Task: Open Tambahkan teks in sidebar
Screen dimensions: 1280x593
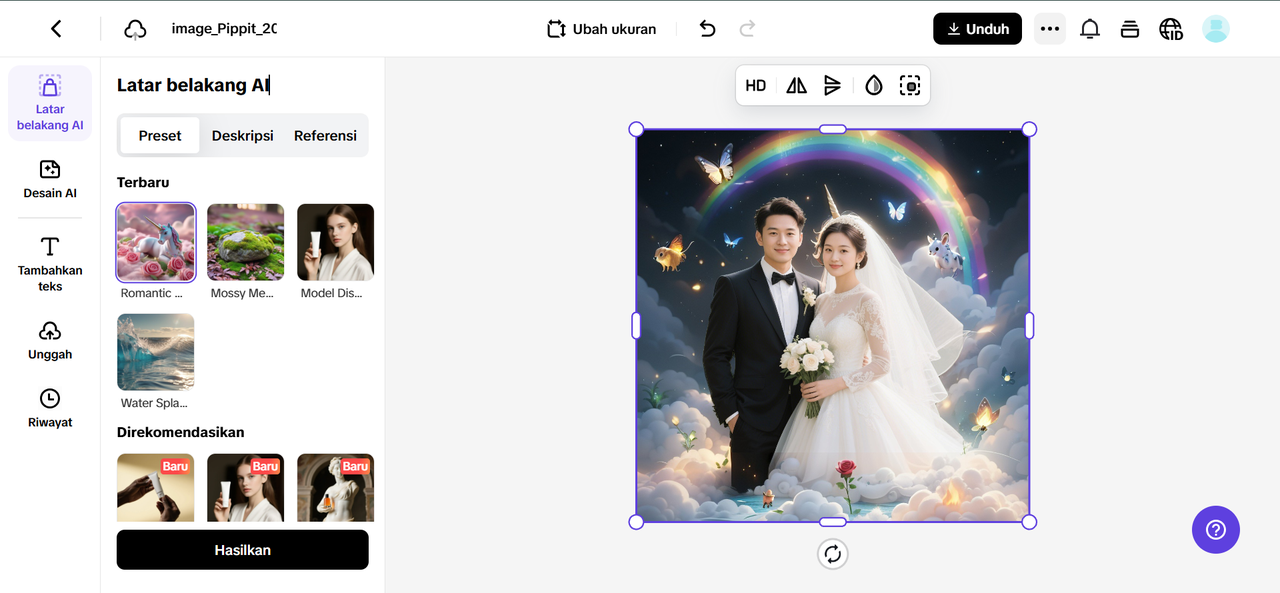Action: tap(50, 264)
